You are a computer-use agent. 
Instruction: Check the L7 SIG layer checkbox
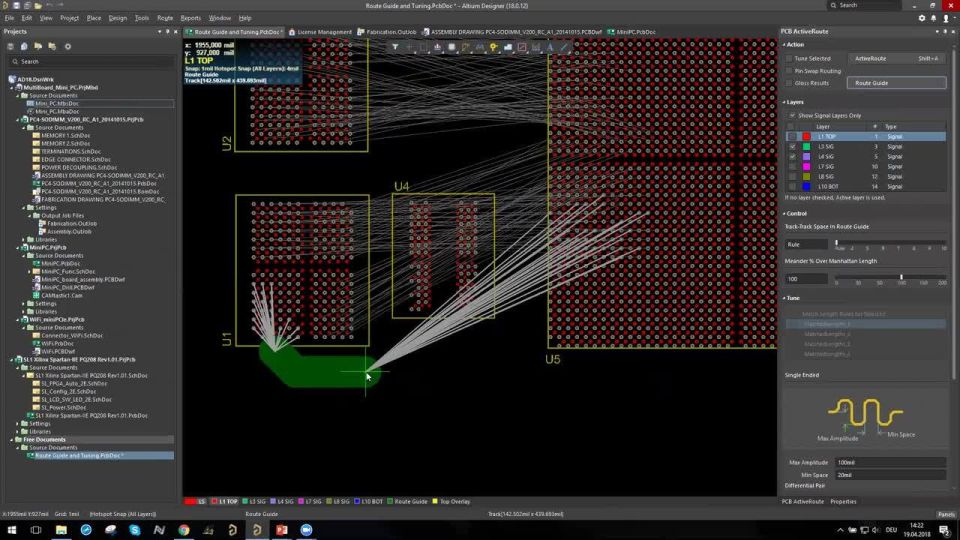(x=792, y=167)
